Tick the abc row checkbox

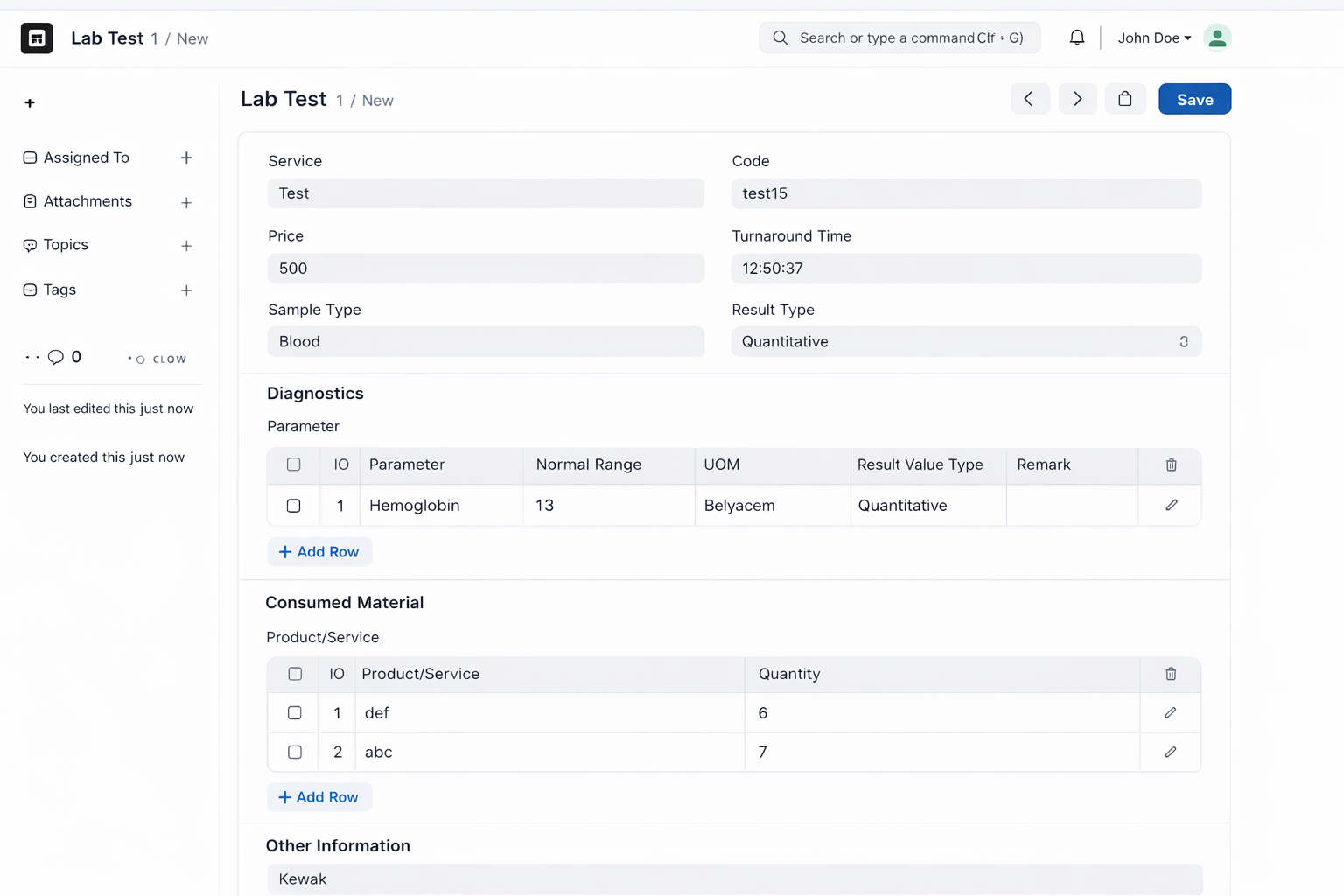tap(295, 752)
